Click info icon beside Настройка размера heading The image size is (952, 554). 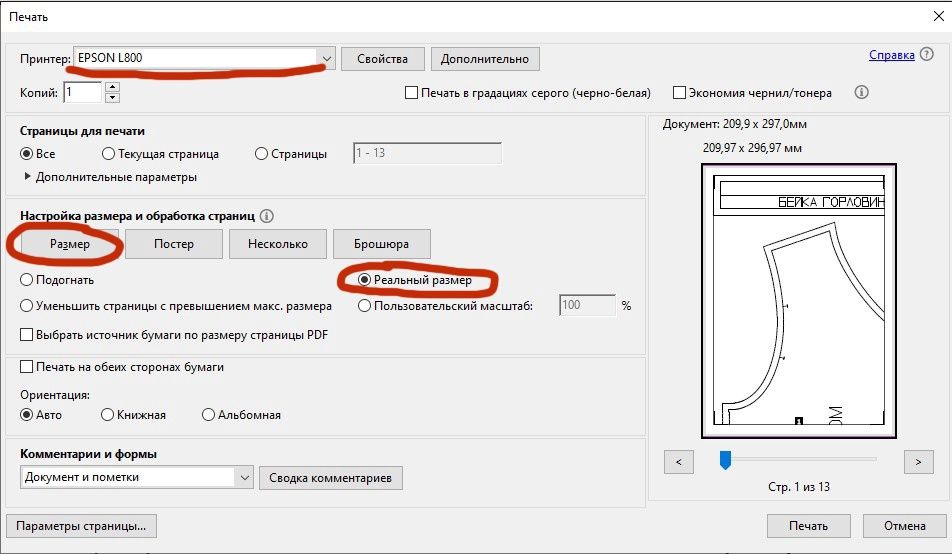pos(267,215)
